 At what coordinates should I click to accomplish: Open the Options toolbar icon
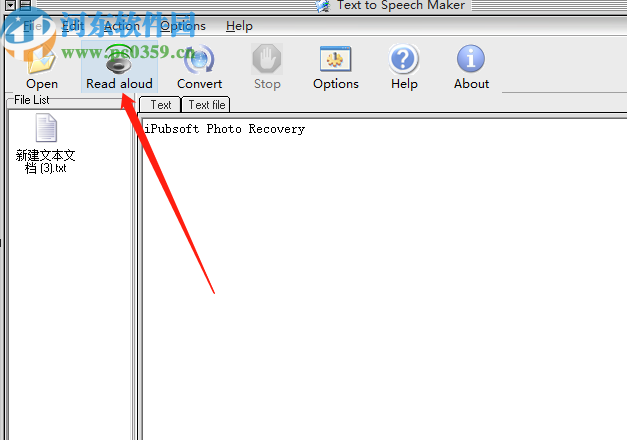335,59
